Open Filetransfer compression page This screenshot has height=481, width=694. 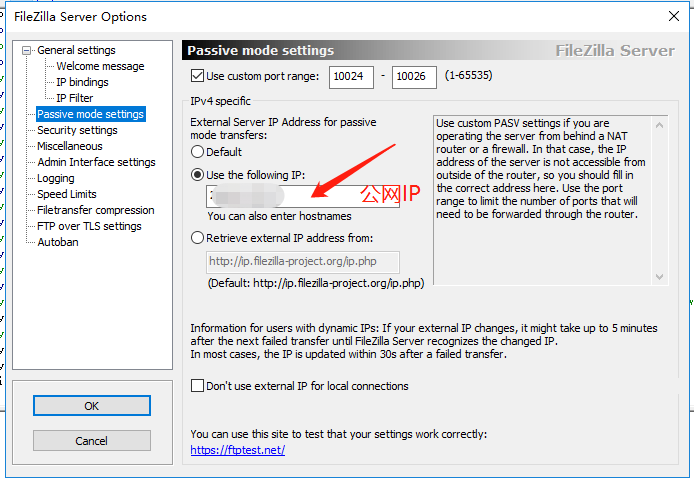click(x=96, y=210)
